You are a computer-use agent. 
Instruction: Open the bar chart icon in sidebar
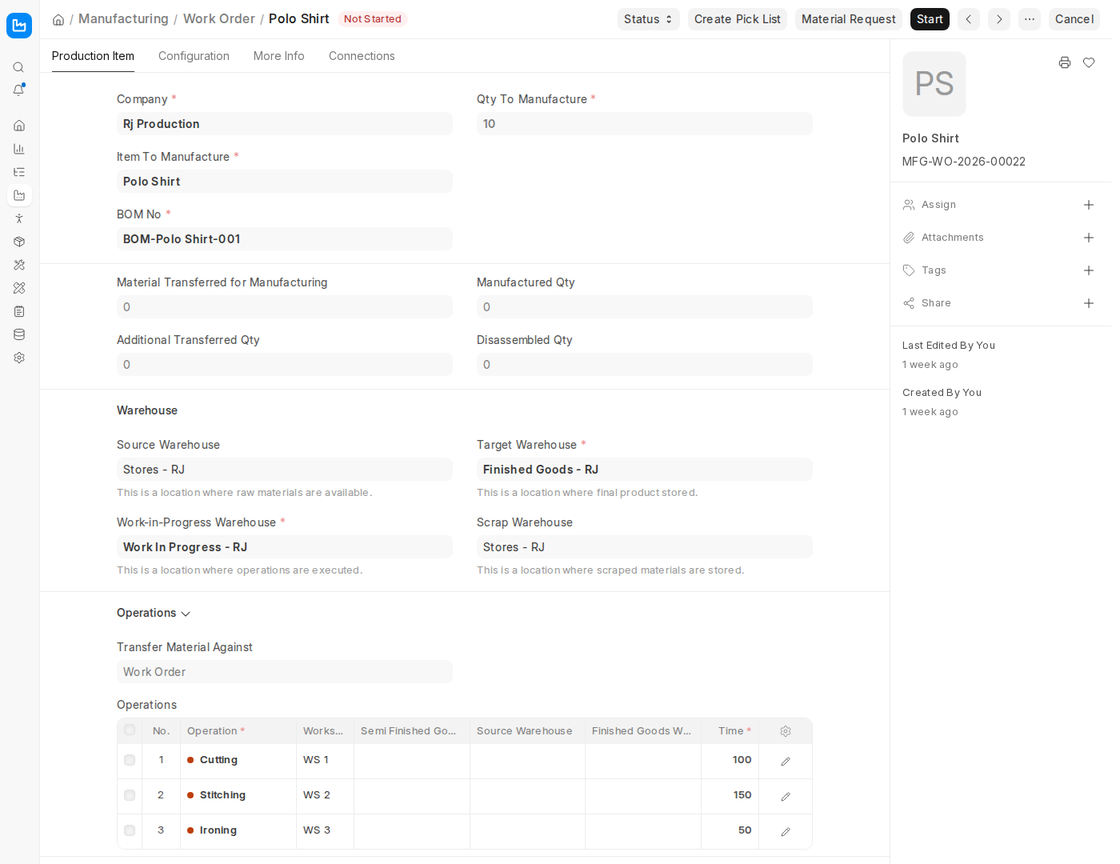tap(19, 149)
